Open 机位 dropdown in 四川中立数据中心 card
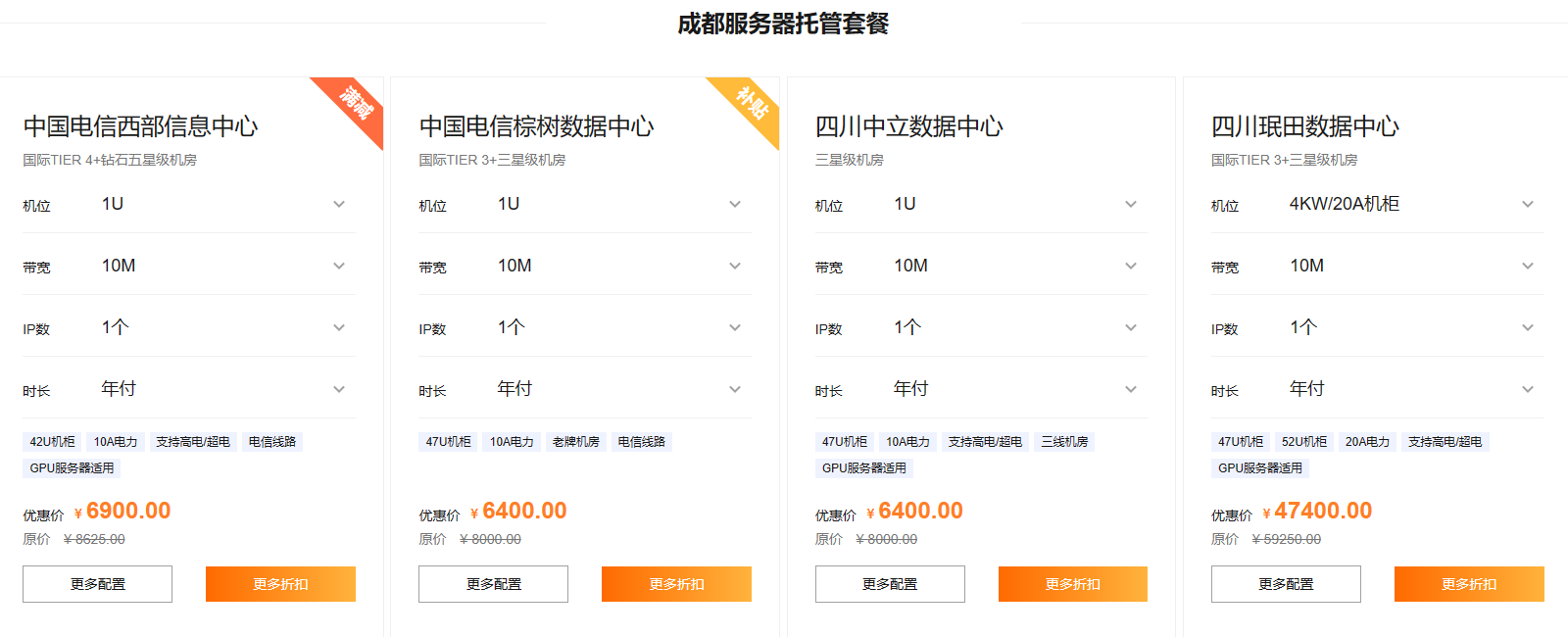The height and width of the screenshot is (637, 1568). tap(1130, 205)
